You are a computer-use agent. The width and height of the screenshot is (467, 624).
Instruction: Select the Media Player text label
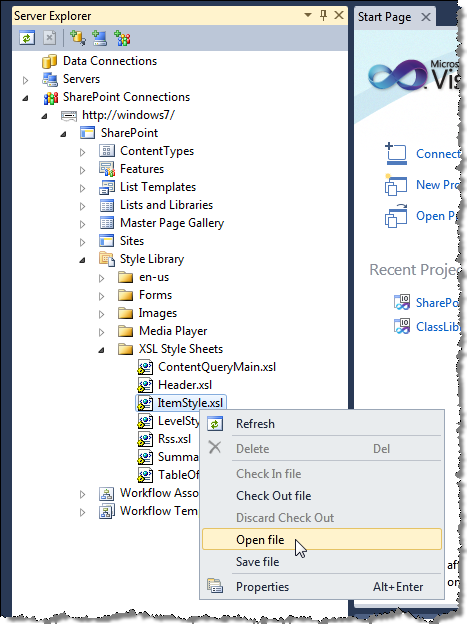point(173,331)
